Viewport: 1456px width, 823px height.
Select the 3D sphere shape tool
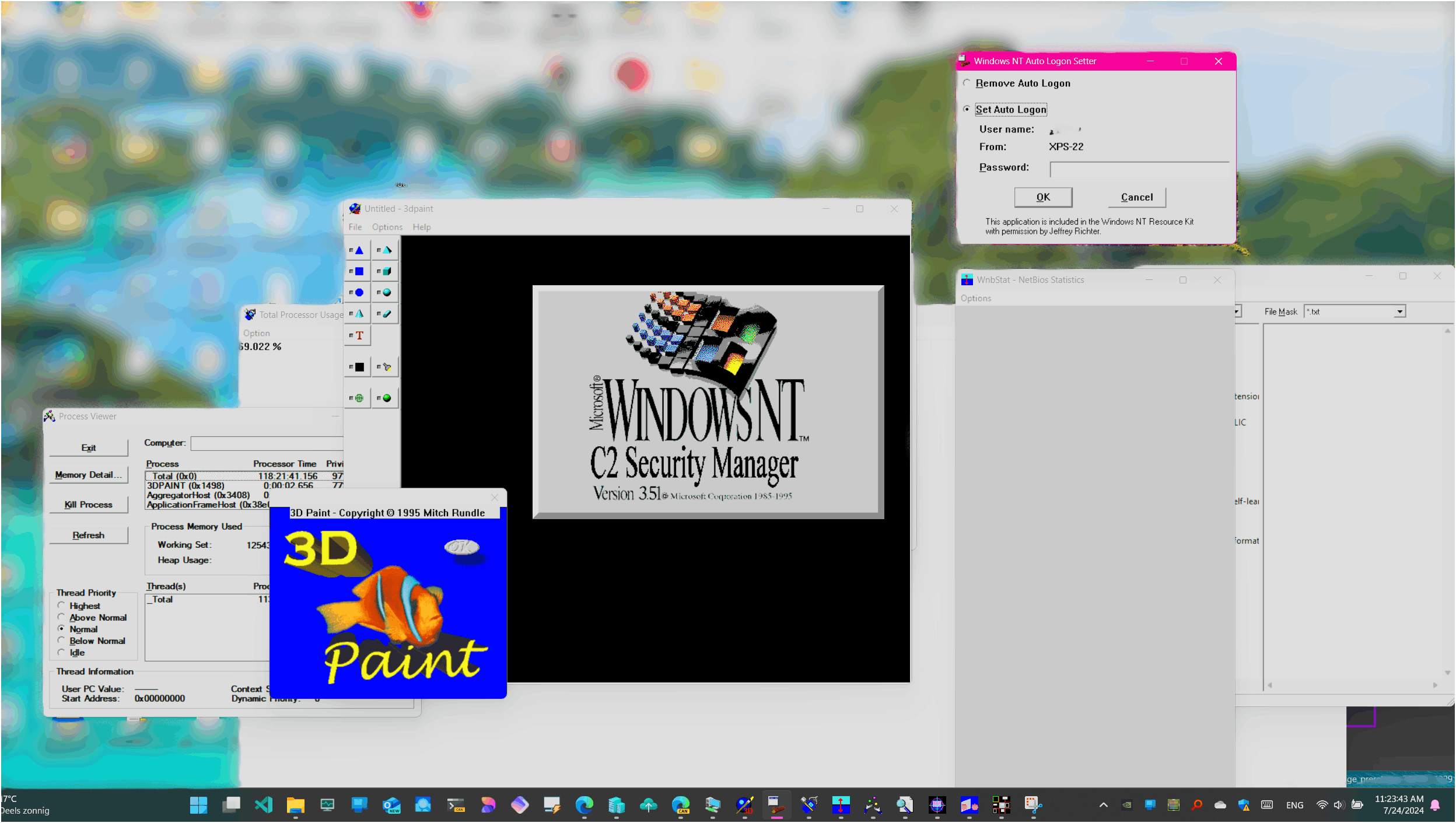[x=385, y=293]
